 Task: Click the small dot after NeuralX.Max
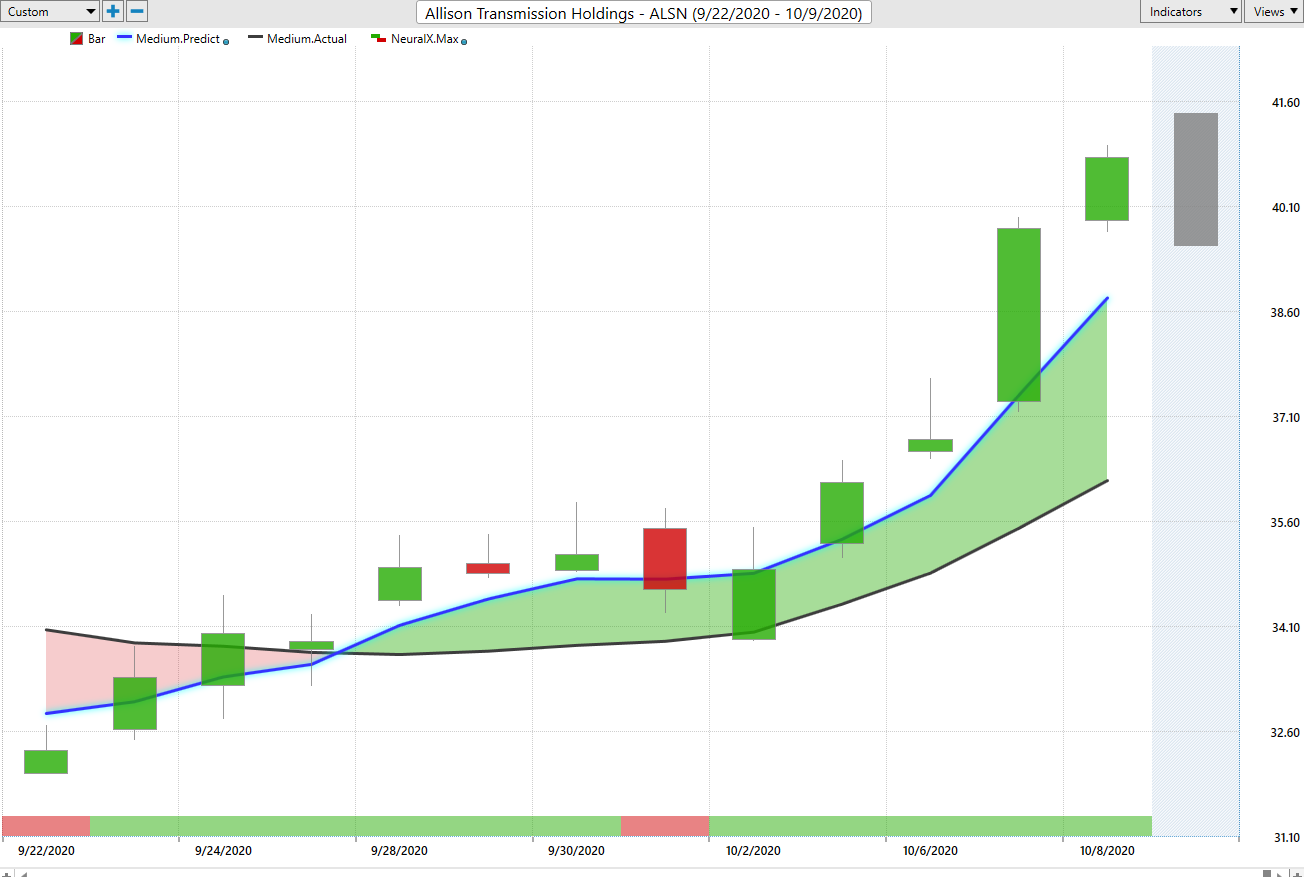click(464, 41)
